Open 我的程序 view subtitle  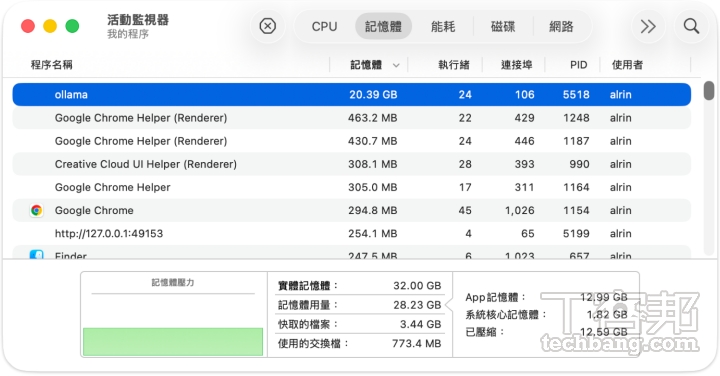coord(128,34)
